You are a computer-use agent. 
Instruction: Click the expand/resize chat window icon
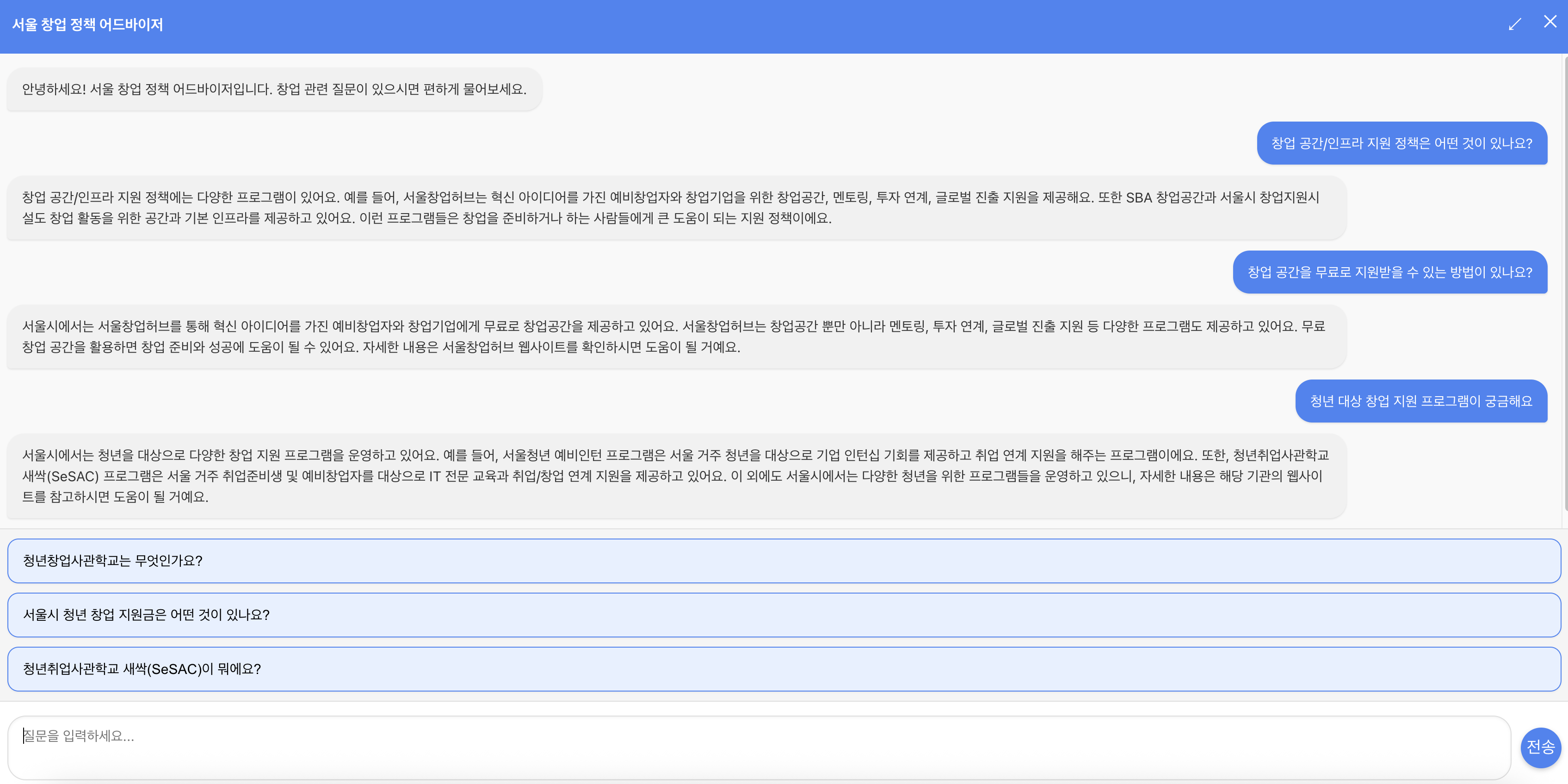tap(1514, 24)
